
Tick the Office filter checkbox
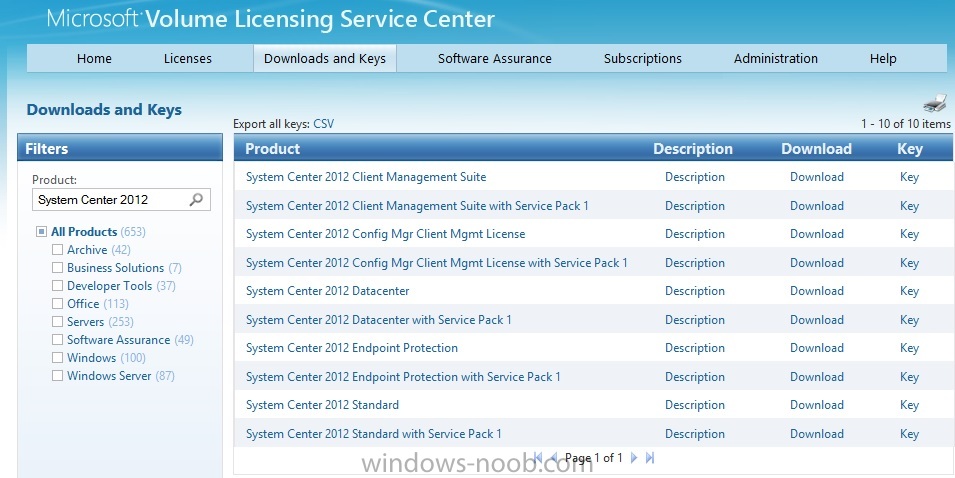coord(57,303)
